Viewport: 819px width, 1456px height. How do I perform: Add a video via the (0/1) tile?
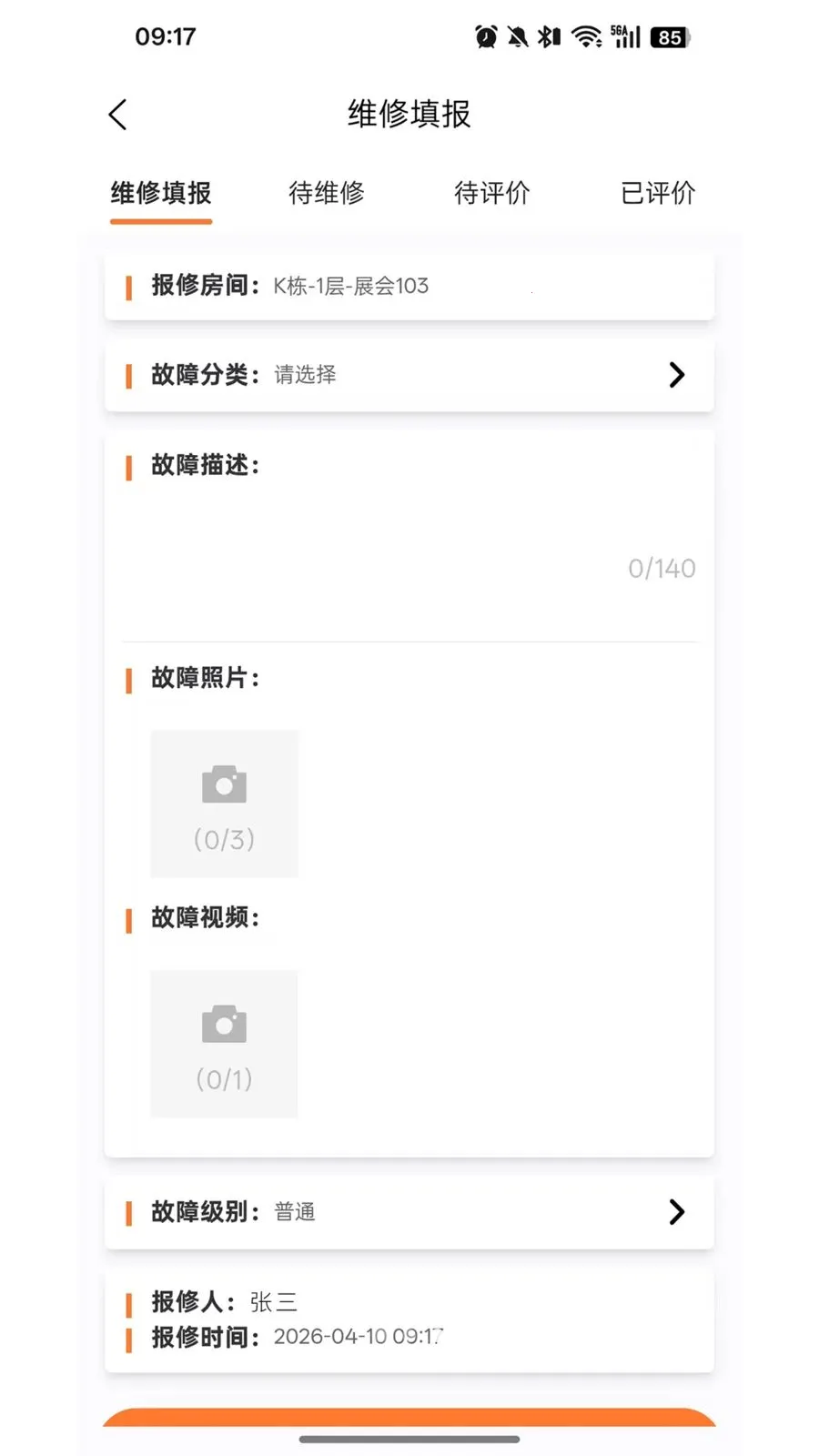[224, 1044]
